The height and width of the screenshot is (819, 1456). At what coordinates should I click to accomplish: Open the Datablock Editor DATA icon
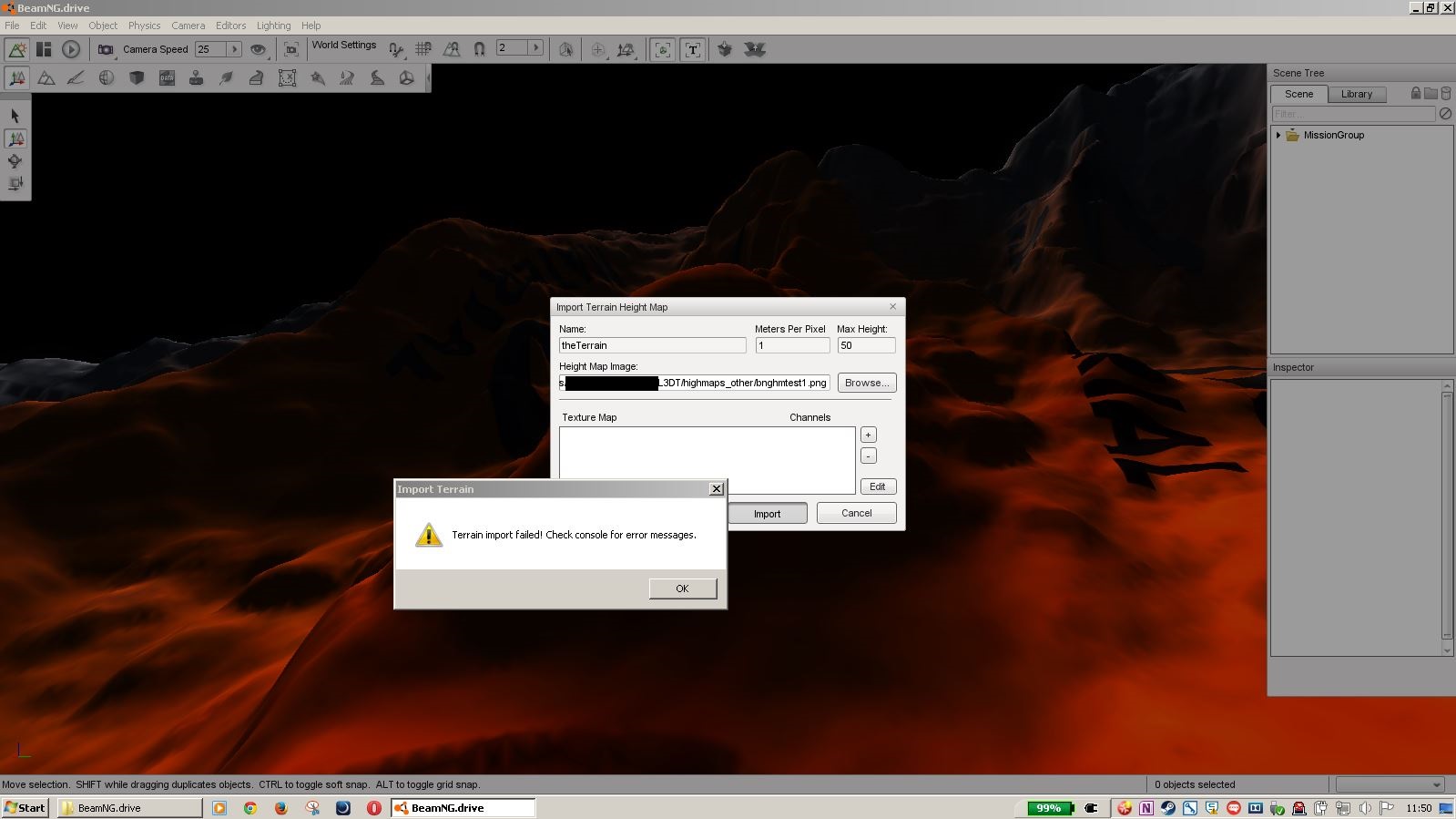pyautogui.click(x=167, y=78)
